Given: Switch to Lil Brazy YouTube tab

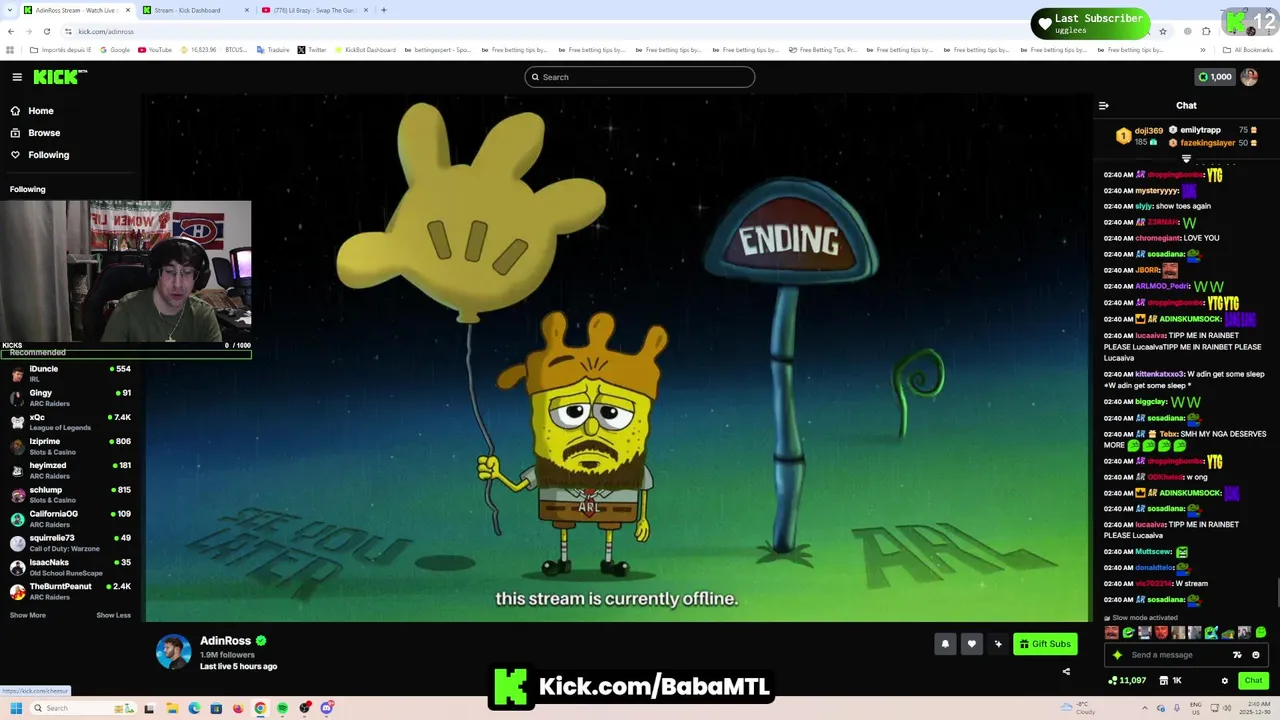Looking at the screenshot, I should 314,10.
